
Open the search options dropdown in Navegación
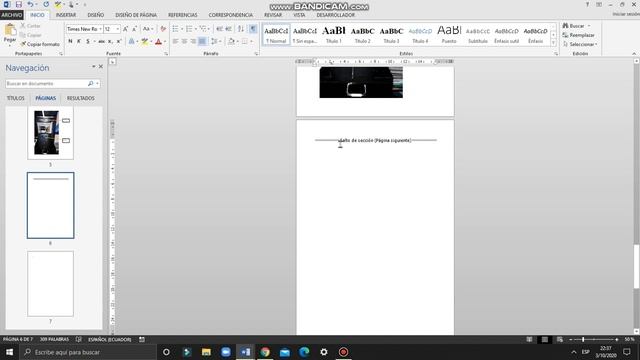[97, 84]
